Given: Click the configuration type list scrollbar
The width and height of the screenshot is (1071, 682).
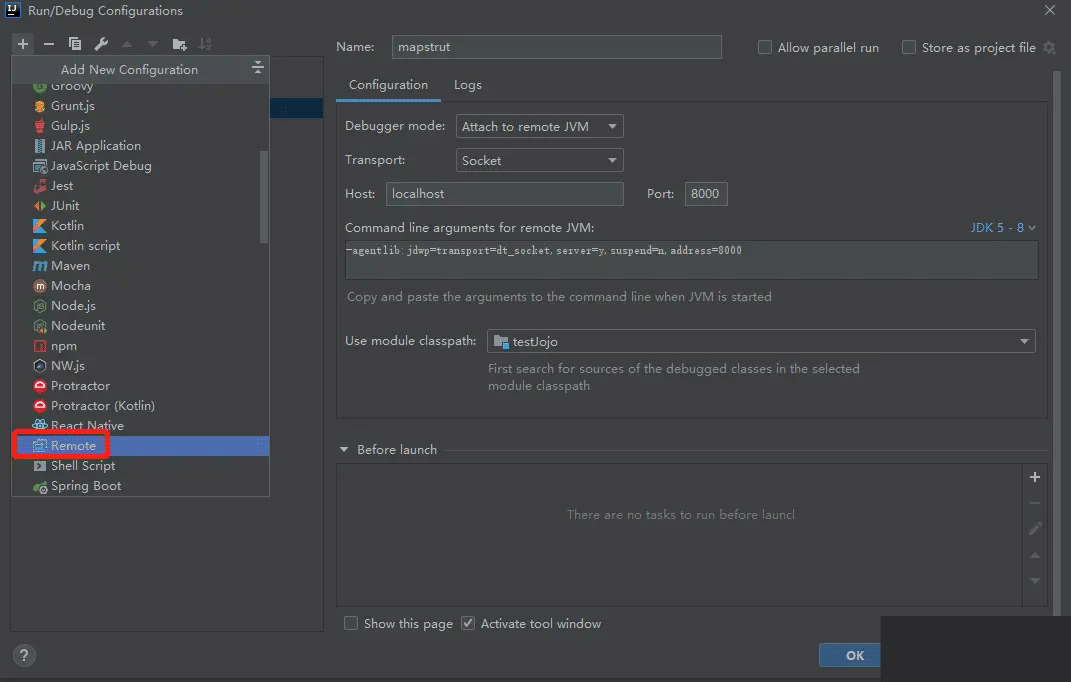Looking at the screenshot, I should pyautogui.click(x=264, y=197).
